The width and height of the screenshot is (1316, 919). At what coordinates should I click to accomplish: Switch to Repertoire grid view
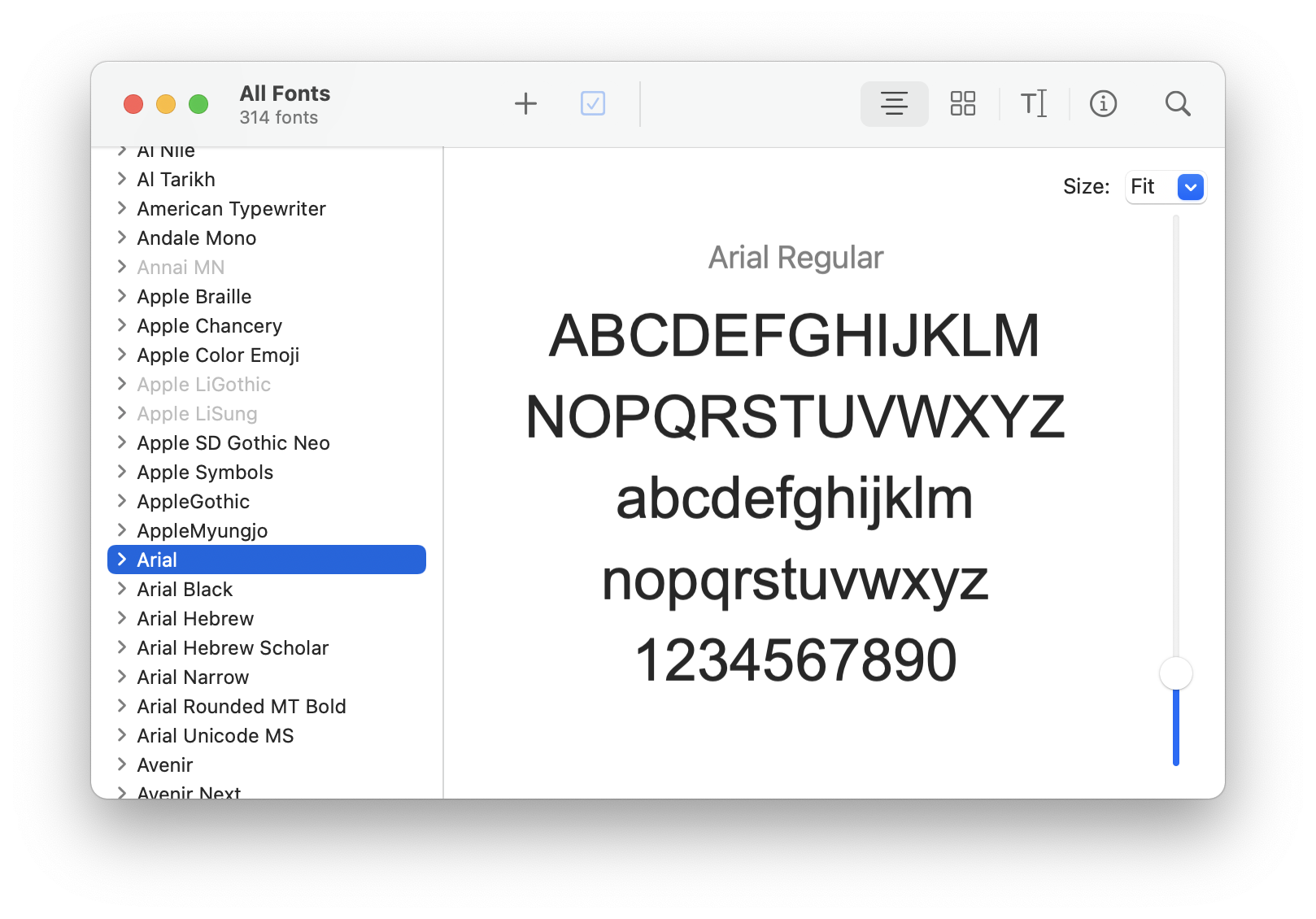963,103
